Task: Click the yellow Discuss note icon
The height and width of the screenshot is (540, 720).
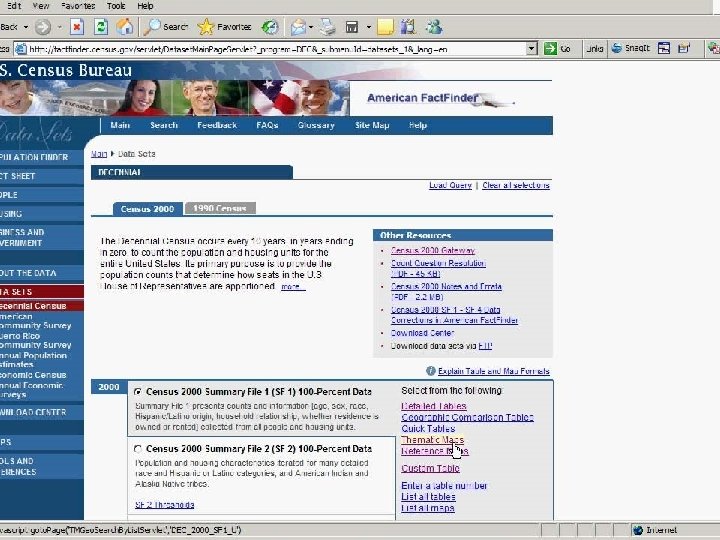Action: pos(385,27)
